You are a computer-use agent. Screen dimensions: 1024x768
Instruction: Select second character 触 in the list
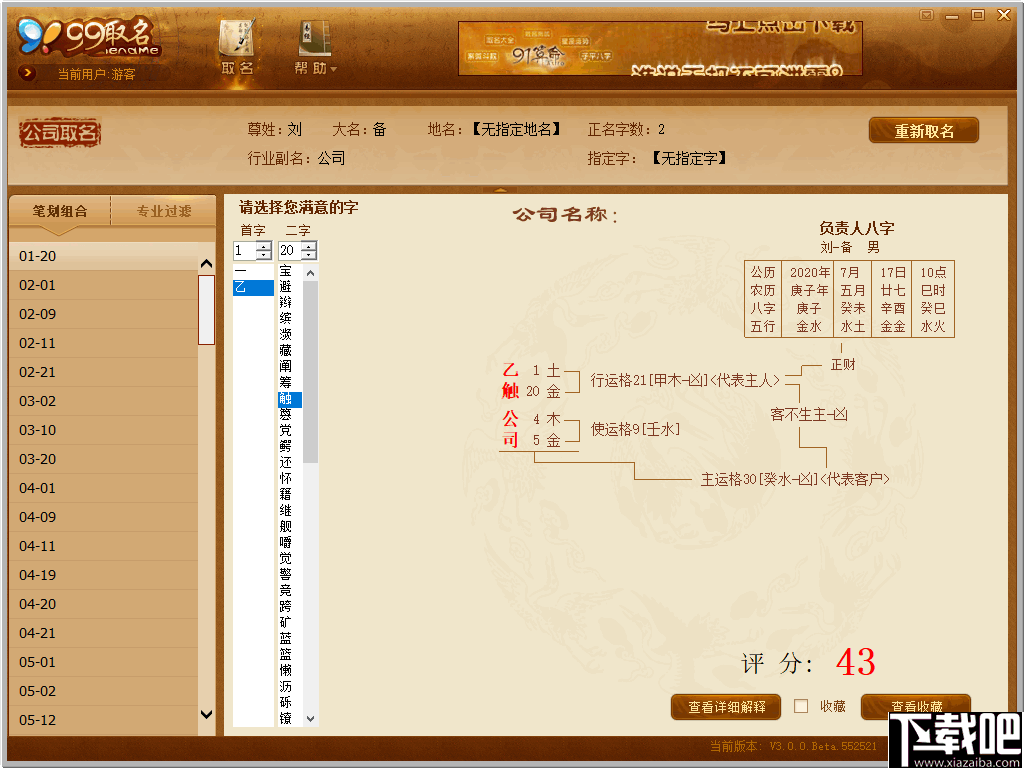pyautogui.click(x=290, y=399)
